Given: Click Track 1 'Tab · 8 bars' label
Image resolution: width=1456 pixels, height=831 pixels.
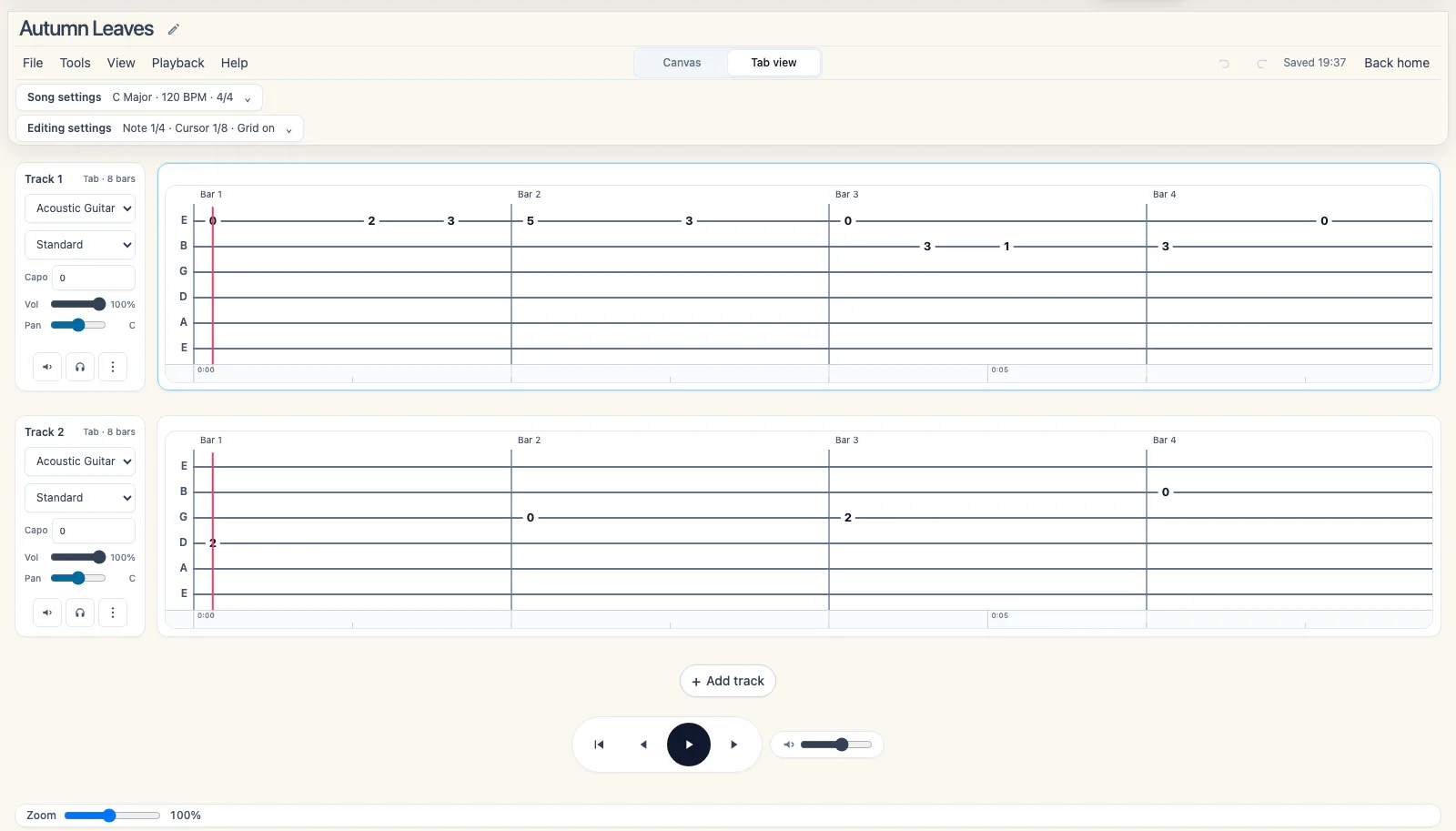Looking at the screenshot, I should [x=109, y=179].
